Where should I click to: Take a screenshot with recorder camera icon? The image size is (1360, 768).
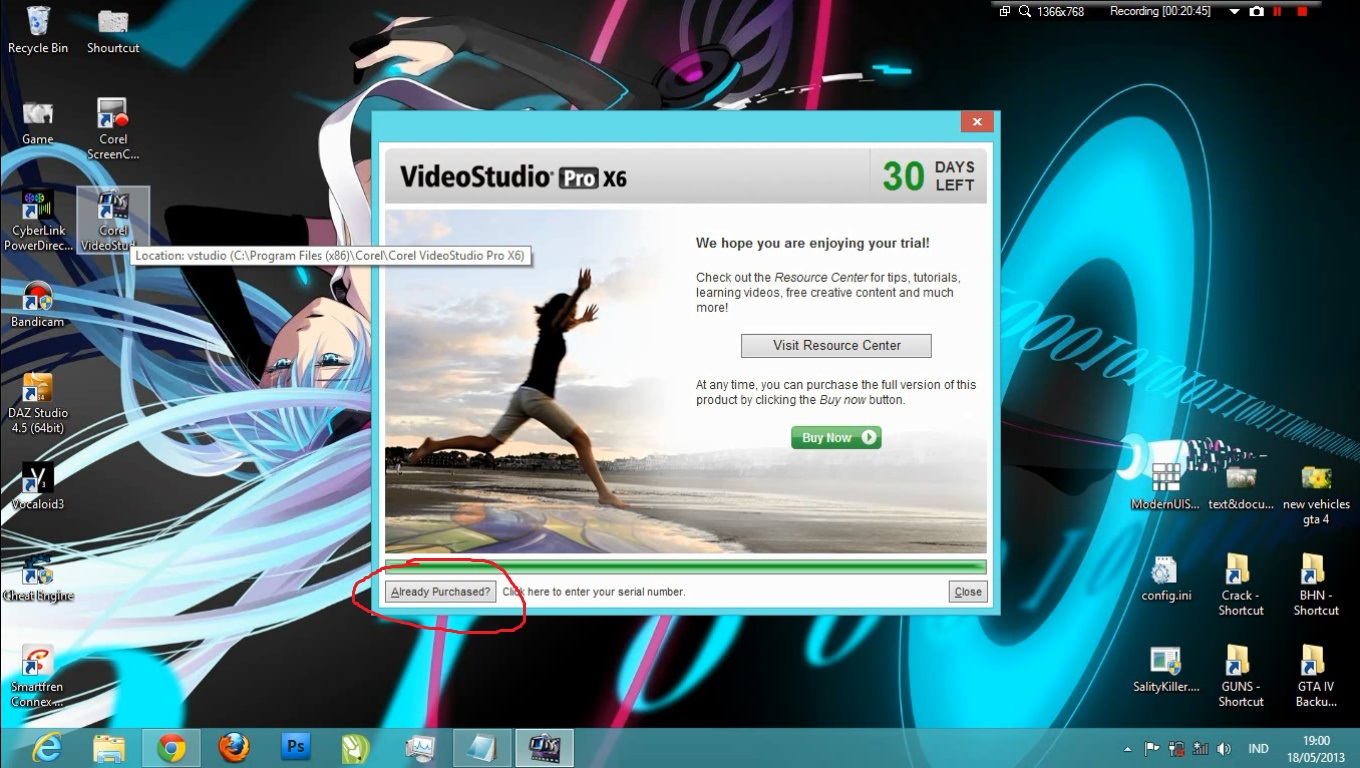tap(1256, 11)
